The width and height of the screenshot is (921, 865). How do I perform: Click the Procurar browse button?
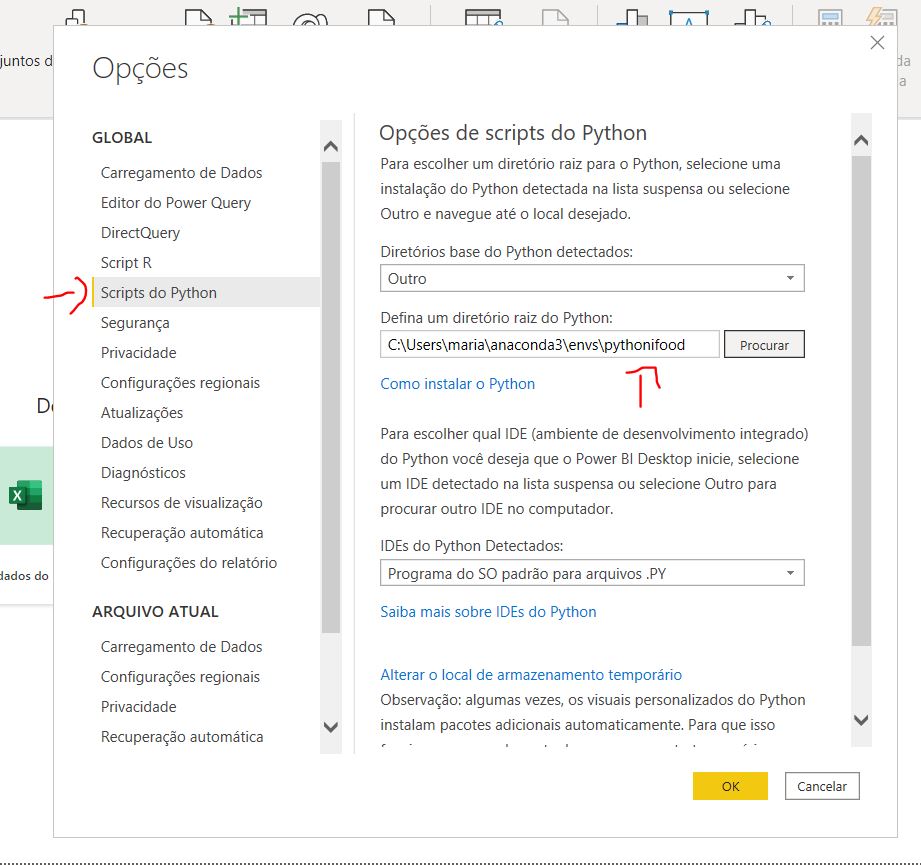point(764,345)
